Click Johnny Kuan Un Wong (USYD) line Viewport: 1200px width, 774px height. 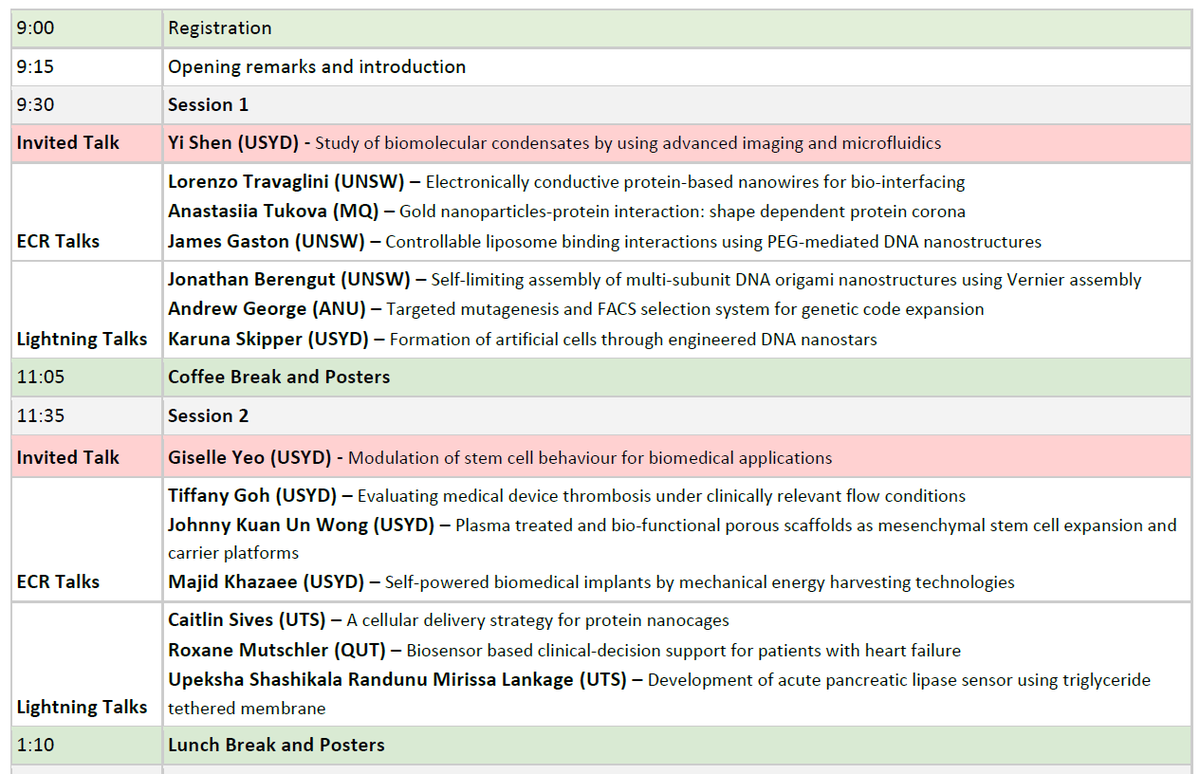tap(672, 539)
